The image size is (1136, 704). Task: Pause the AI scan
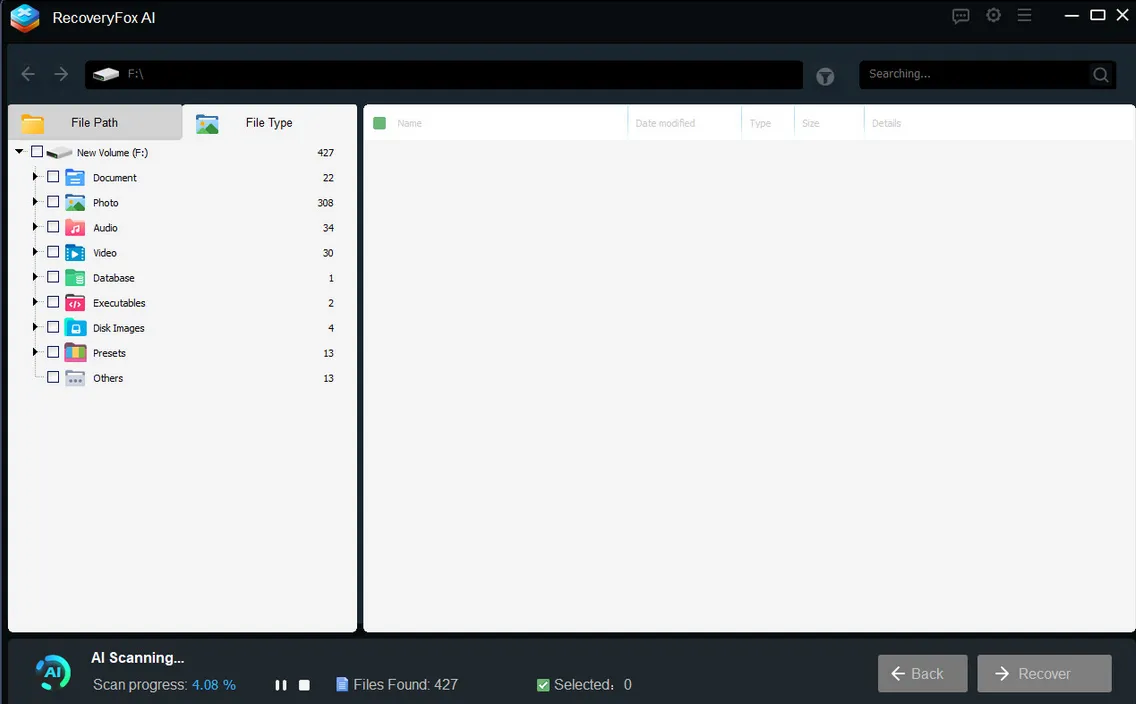click(281, 685)
